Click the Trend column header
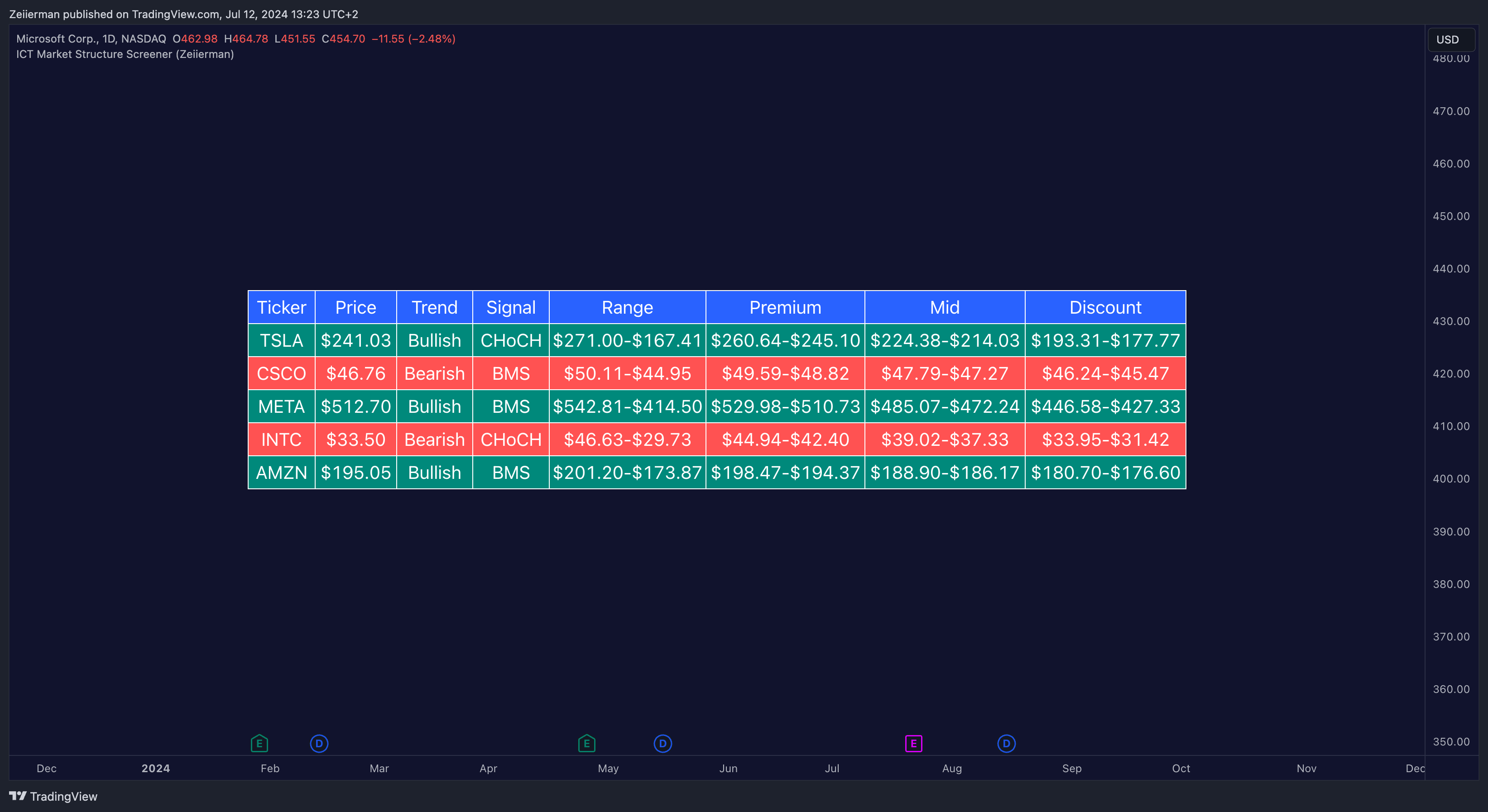 coord(434,307)
